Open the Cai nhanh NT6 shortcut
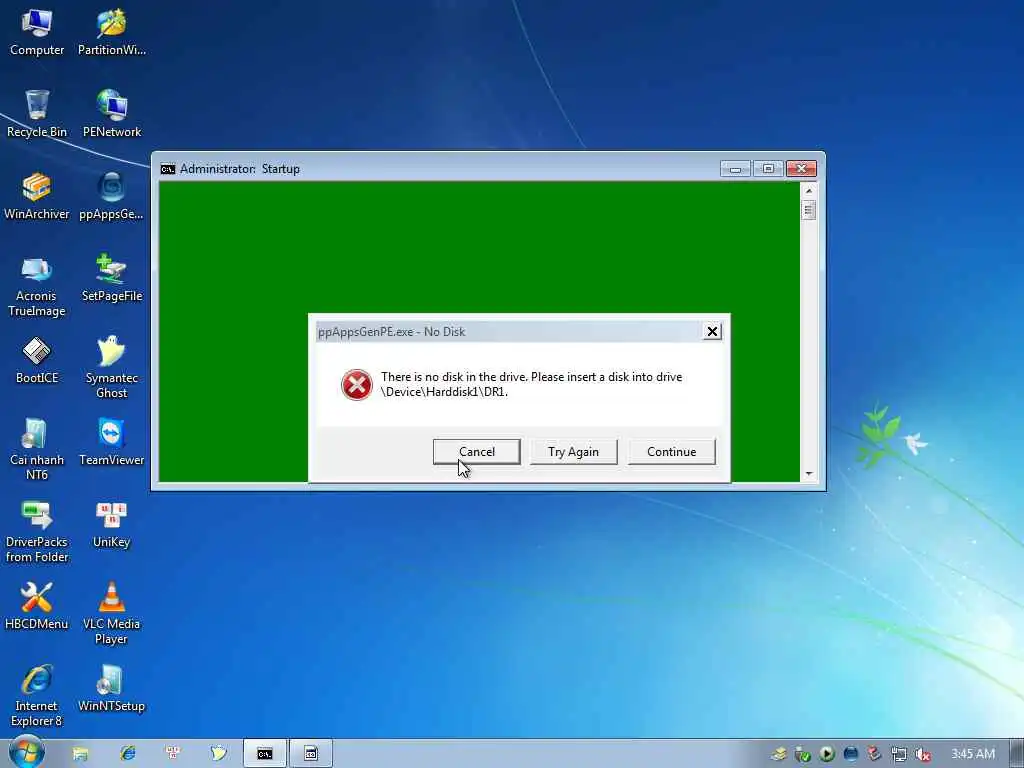 pyautogui.click(x=37, y=450)
